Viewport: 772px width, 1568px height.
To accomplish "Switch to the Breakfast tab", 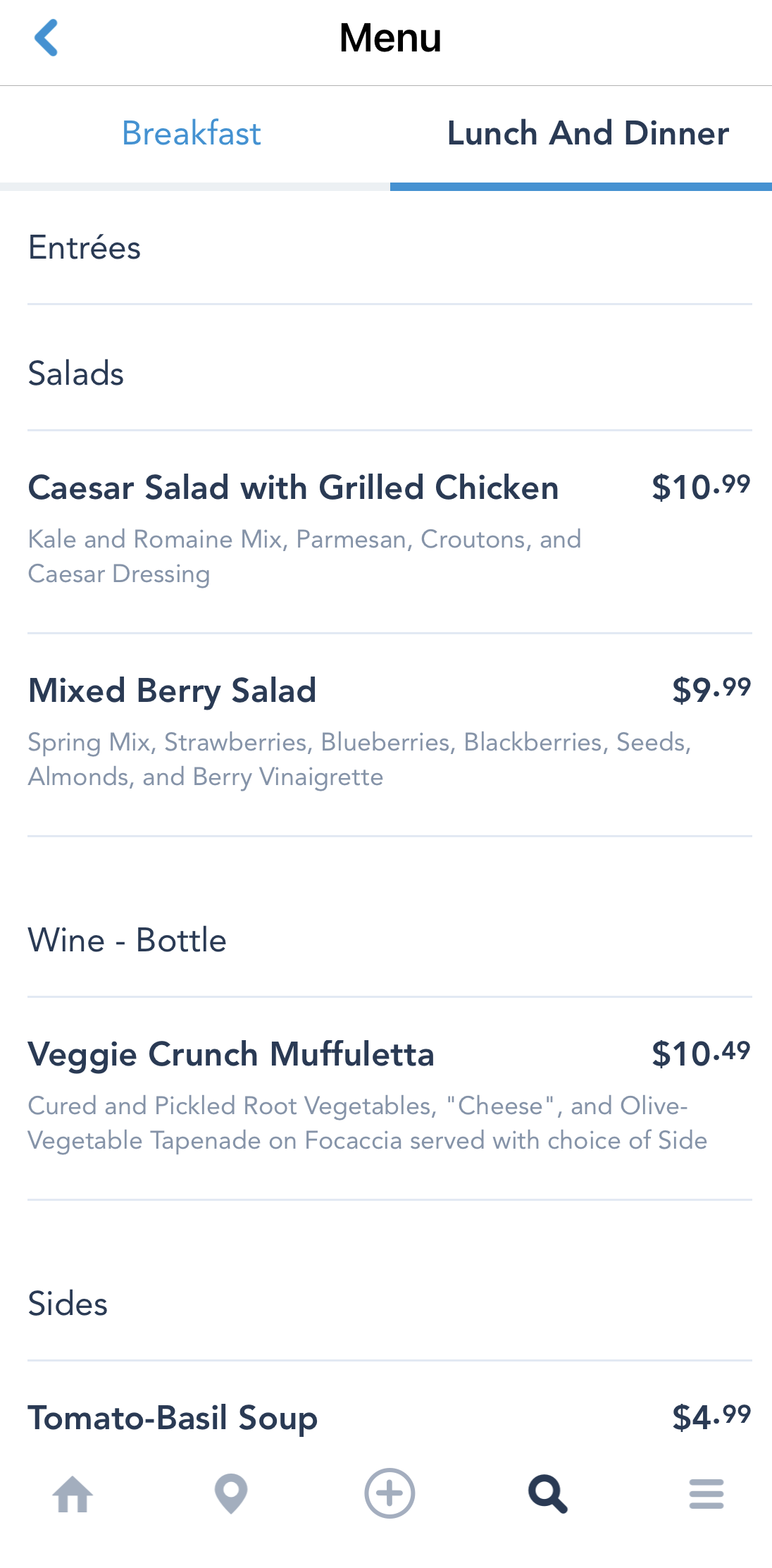I will 192,134.
